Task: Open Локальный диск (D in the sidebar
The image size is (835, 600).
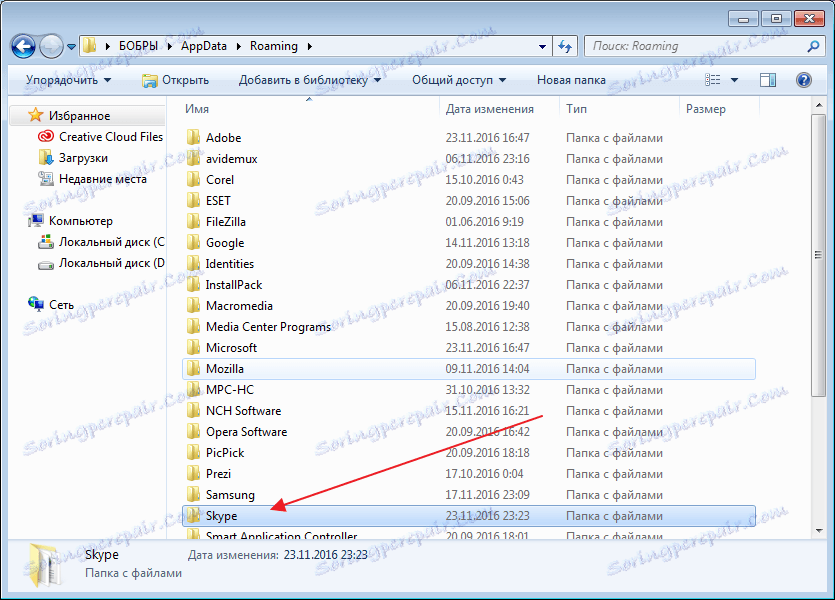Action: [x=111, y=263]
